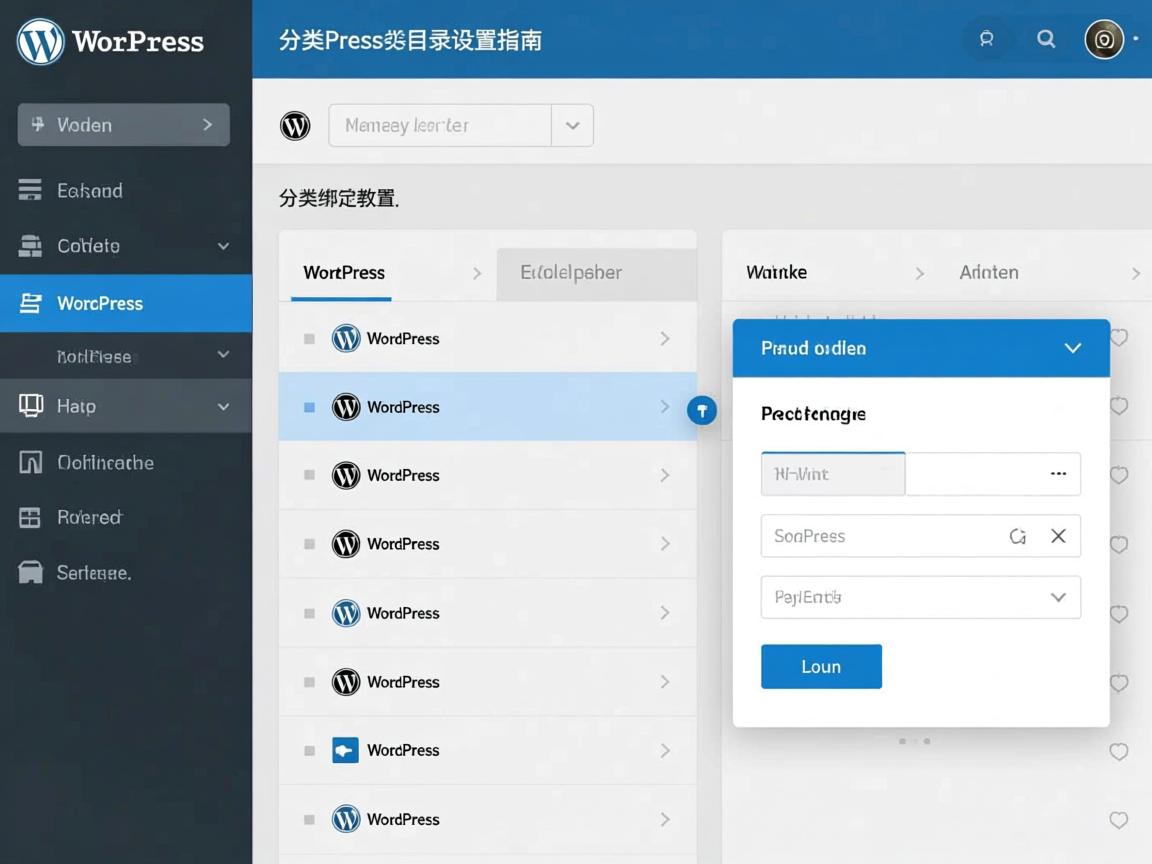Screen dimensions: 1152x864
Task: Toggle checkbox on the first WordPress row
Action: 309,339
